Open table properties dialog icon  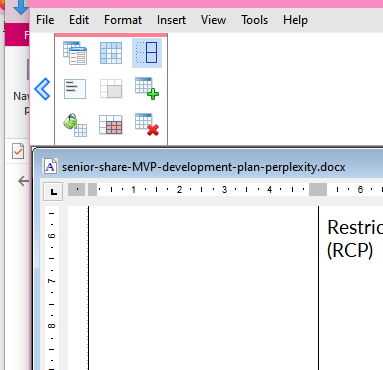tap(75, 53)
